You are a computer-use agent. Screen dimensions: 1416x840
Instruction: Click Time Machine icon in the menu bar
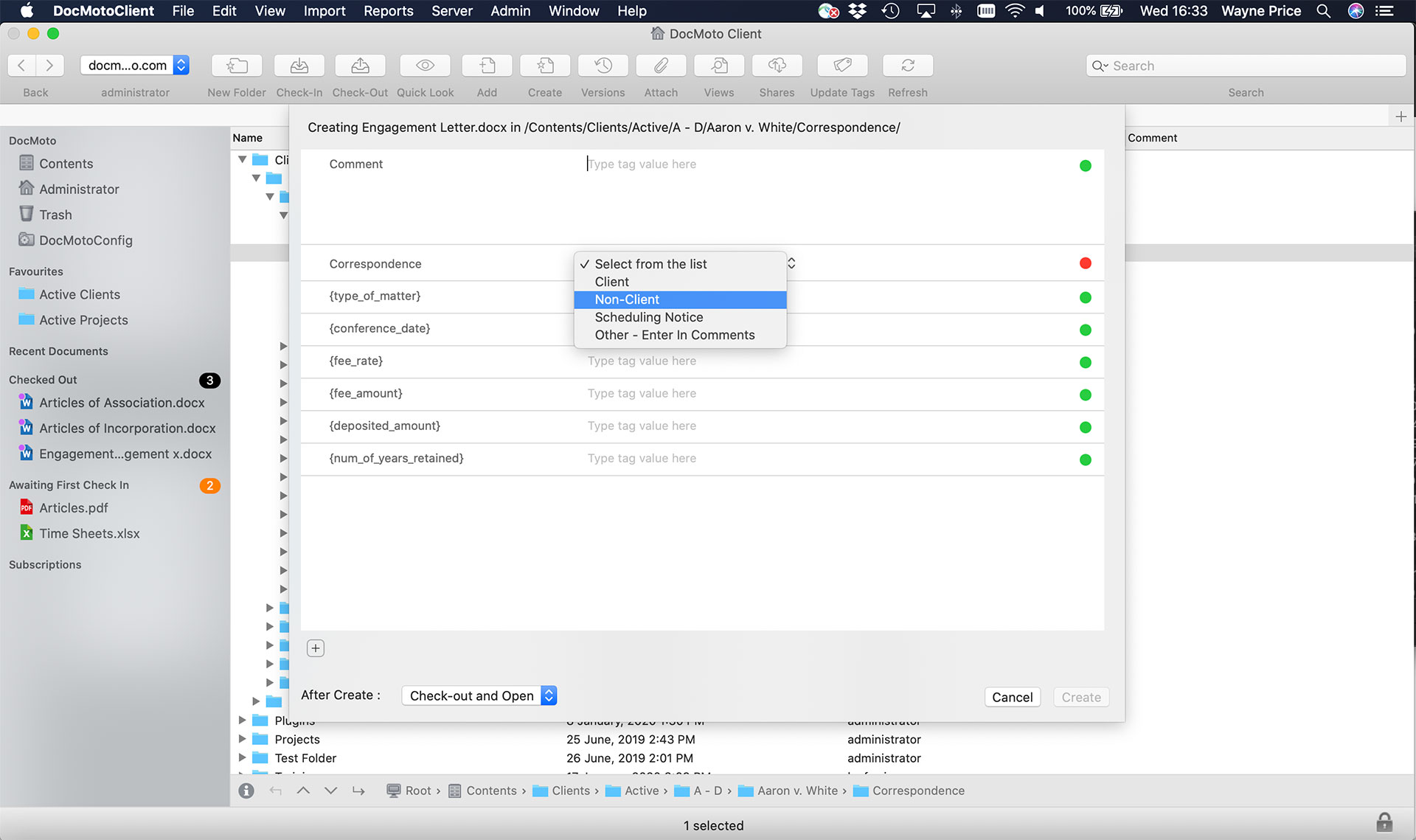891,11
